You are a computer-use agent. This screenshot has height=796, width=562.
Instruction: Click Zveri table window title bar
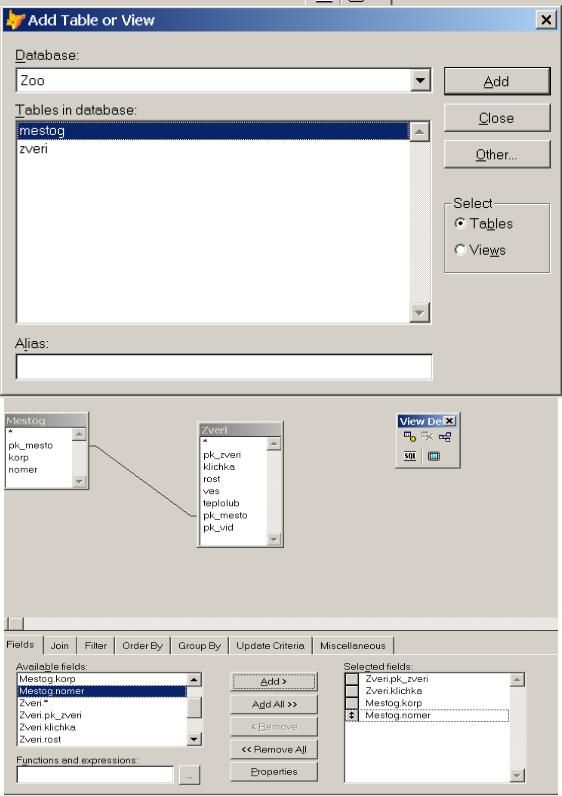[240, 430]
